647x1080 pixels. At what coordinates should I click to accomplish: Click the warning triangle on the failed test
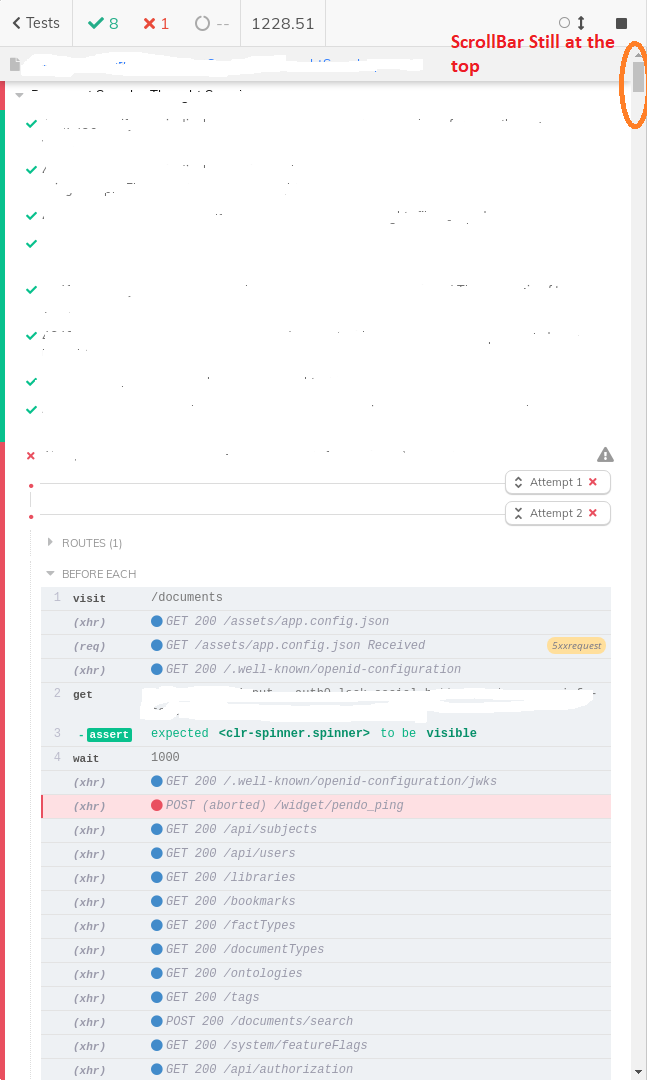tap(605, 455)
